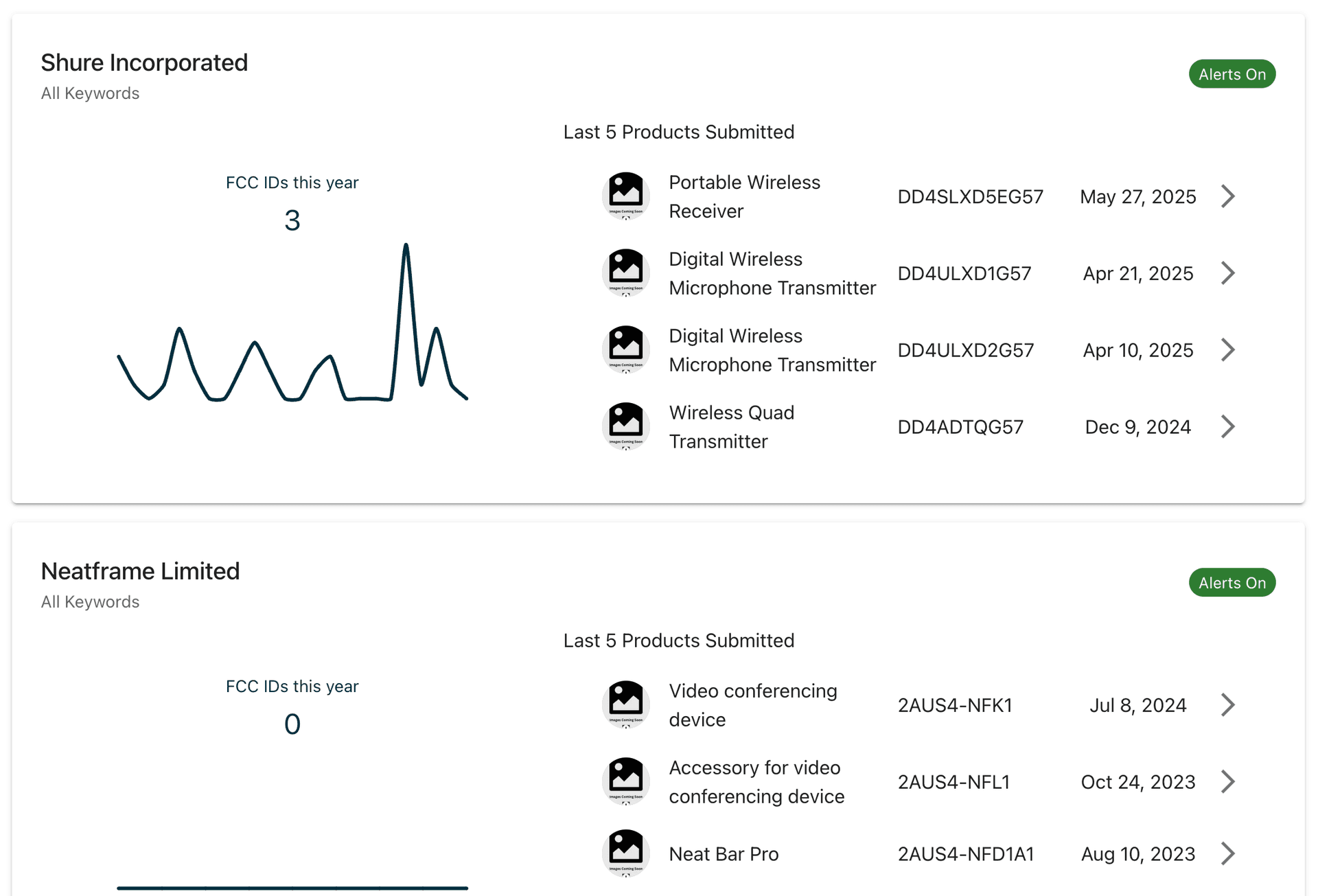Click Neat Bar Pro image icon
The image size is (1318, 896).
coord(625,853)
